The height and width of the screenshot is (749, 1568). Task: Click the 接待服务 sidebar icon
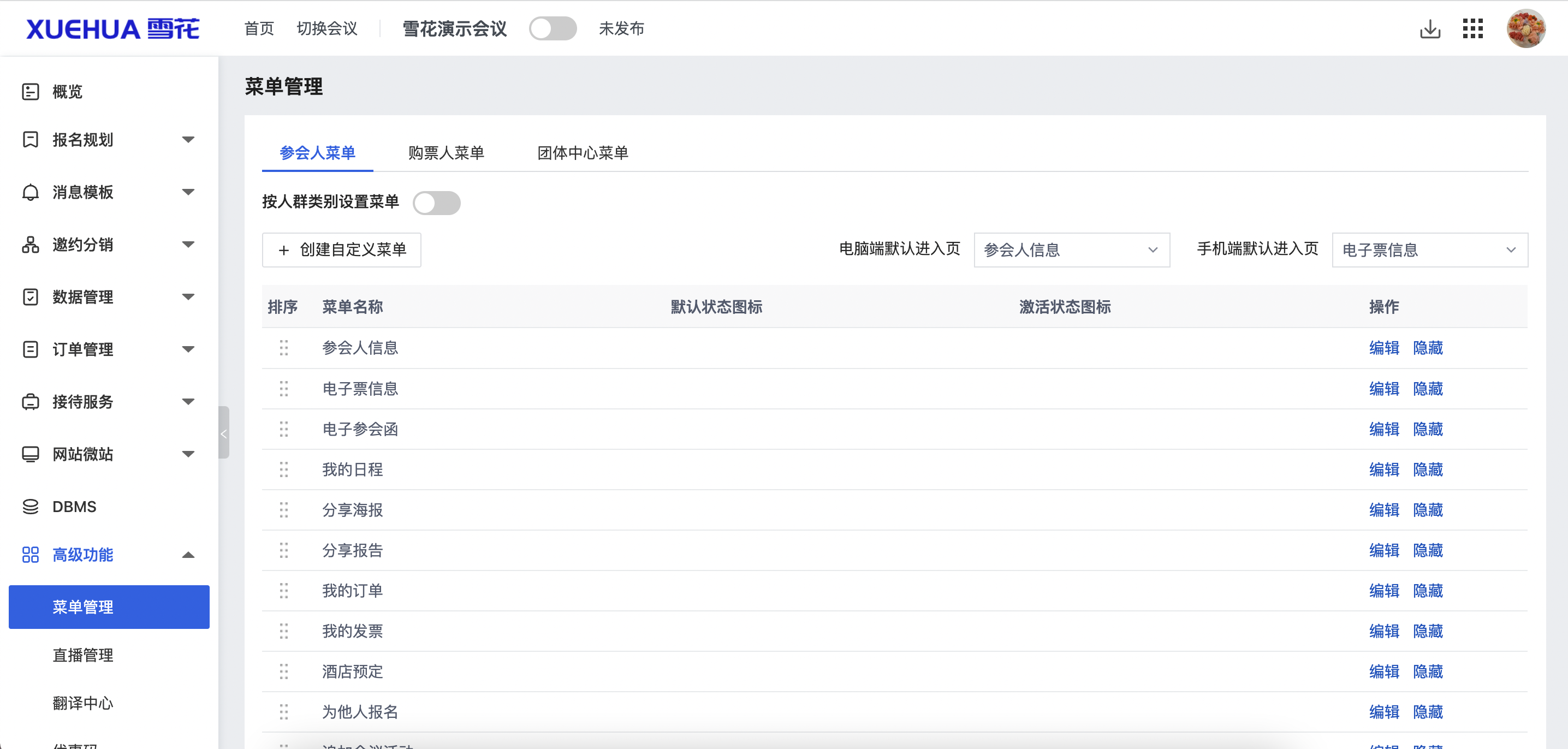point(30,402)
